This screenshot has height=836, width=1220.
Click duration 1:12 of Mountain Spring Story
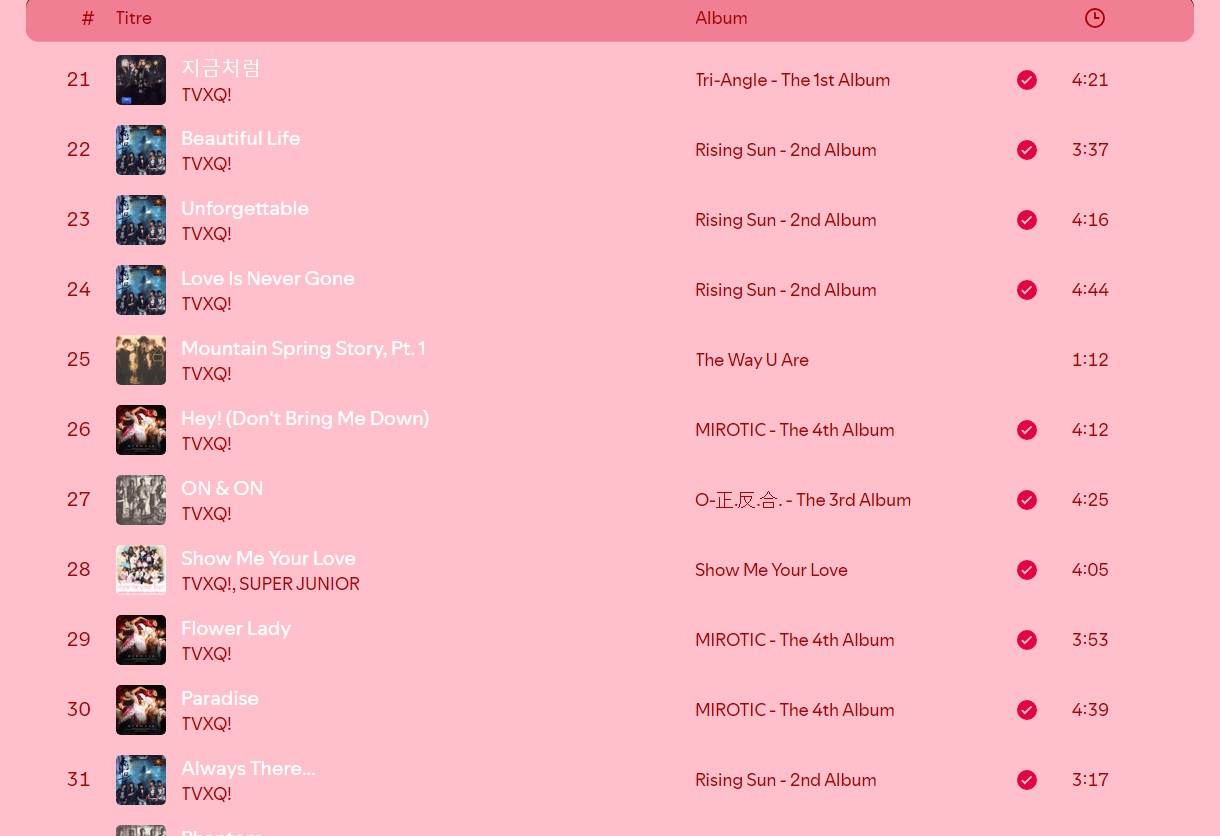(x=1090, y=360)
